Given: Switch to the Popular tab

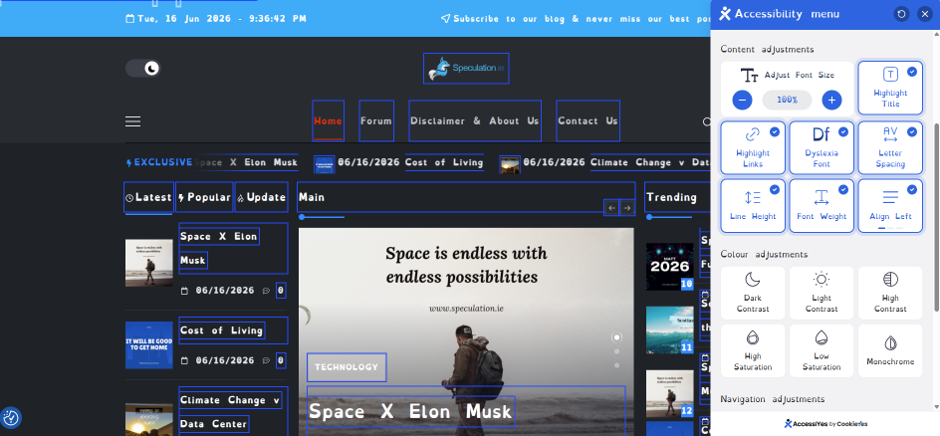Looking at the screenshot, I should coord(204,197).
